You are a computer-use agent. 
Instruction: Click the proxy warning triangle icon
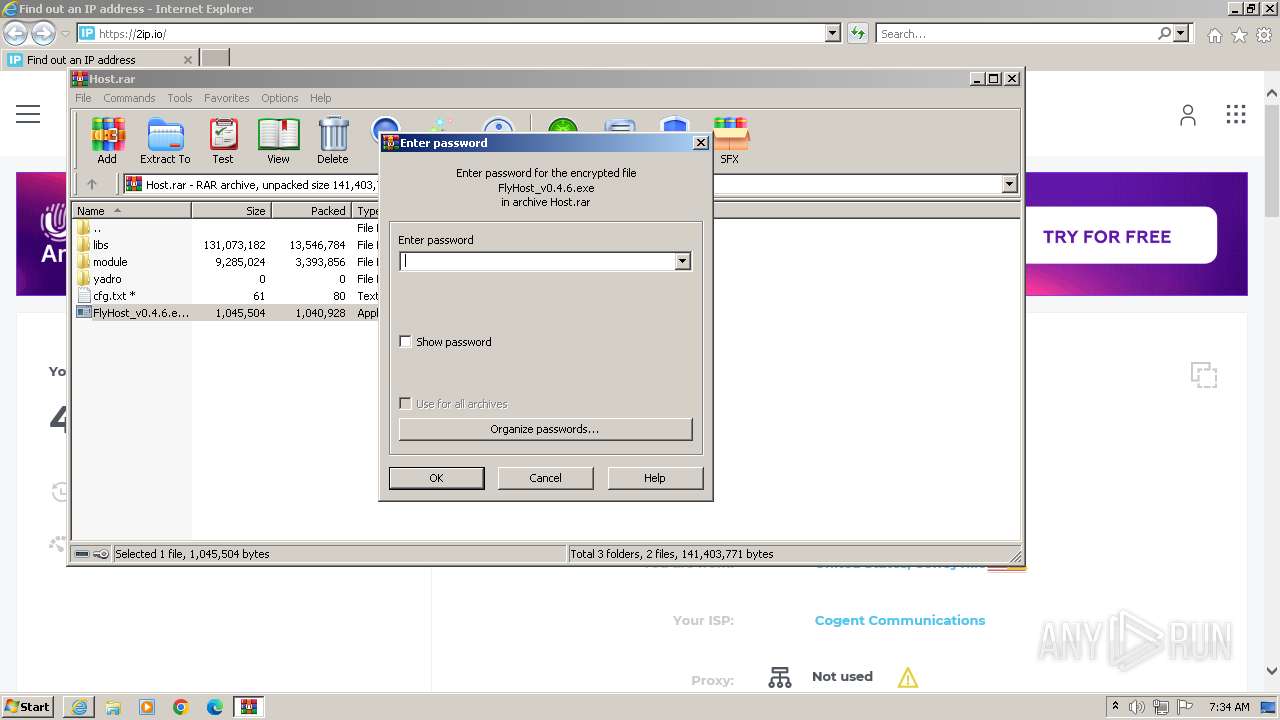(x=908, y=678)
